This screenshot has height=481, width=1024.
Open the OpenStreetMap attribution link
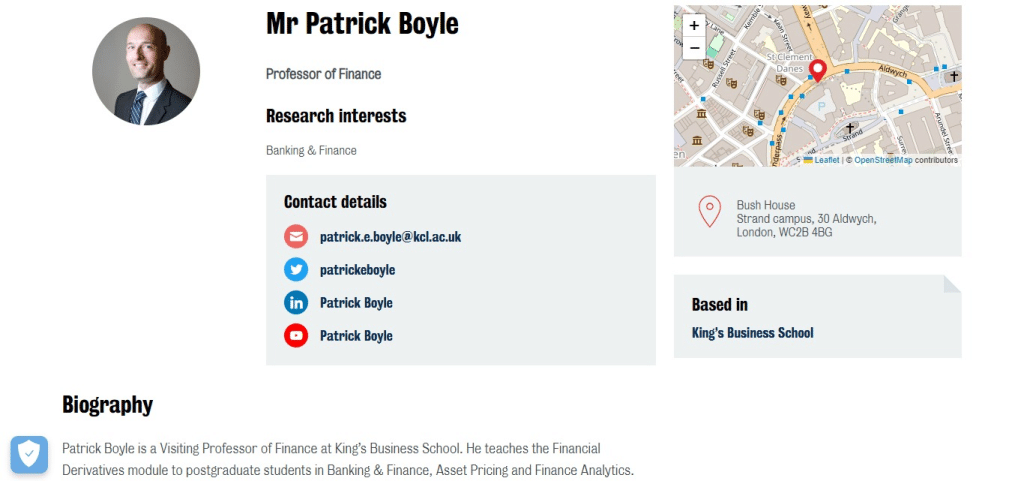pyautogui.click(x=884, y=160)
